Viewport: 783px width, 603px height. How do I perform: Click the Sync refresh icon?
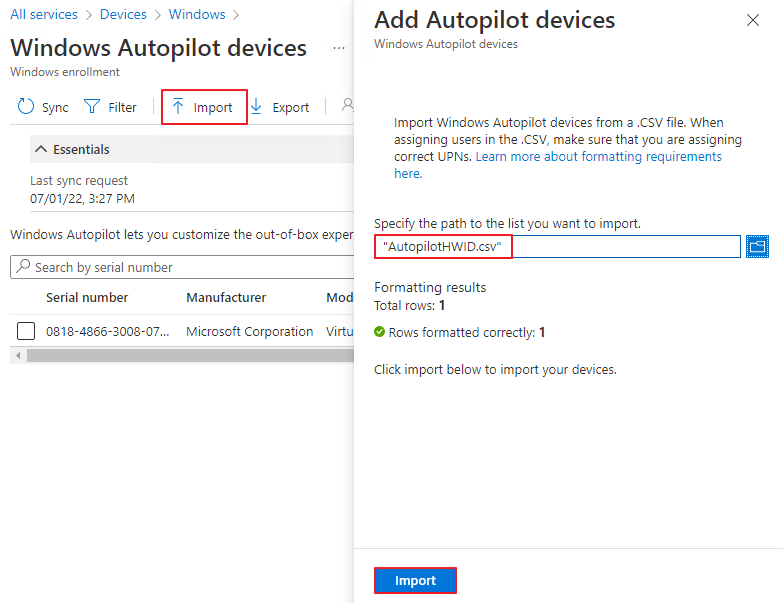pyautogui.click(x=25, y=107)
